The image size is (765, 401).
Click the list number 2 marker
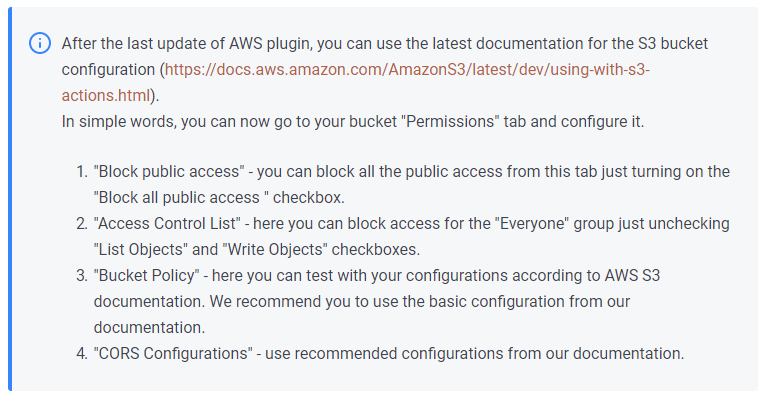[x=82, y=223]
